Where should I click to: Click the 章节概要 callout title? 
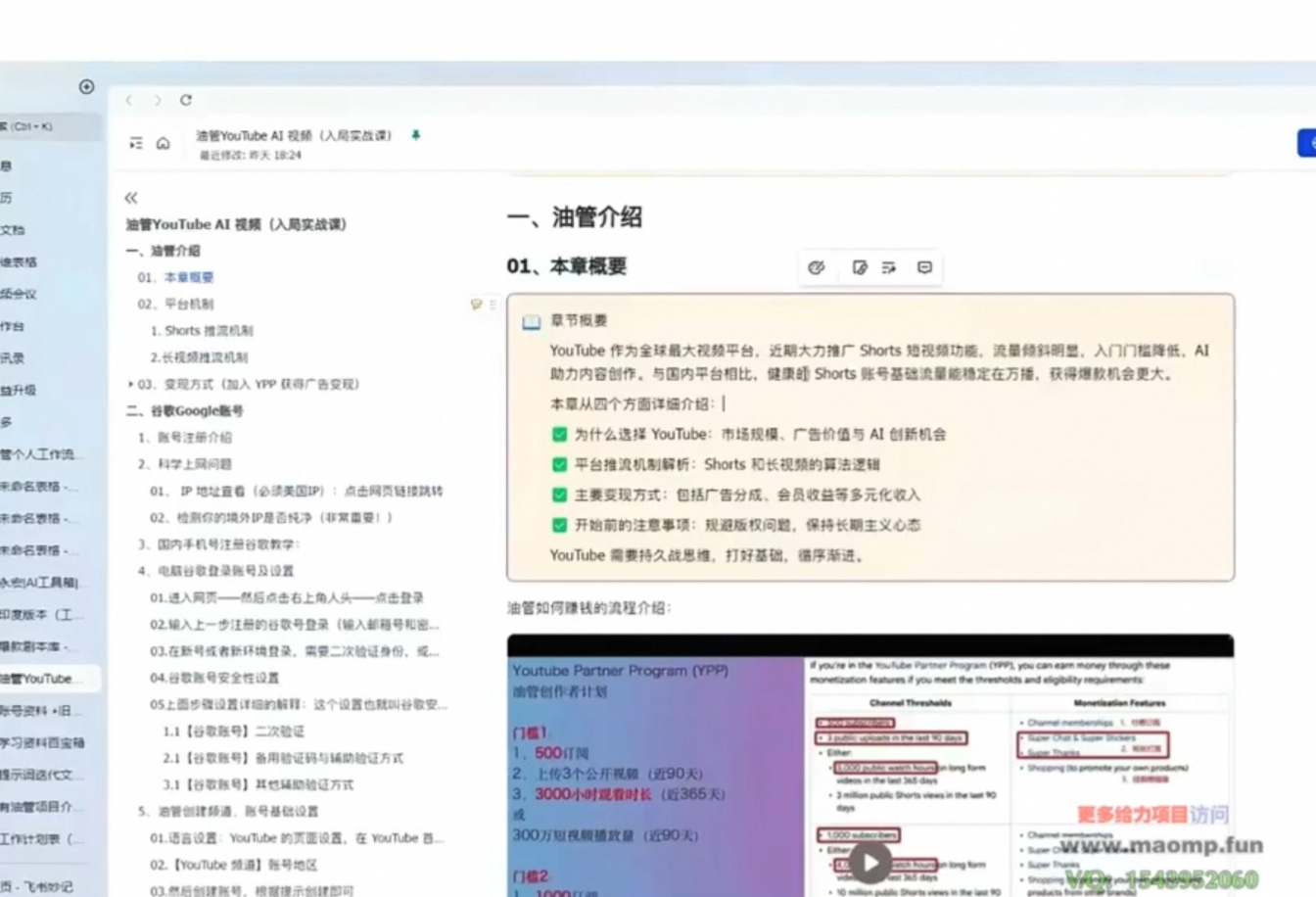point(579,320)
